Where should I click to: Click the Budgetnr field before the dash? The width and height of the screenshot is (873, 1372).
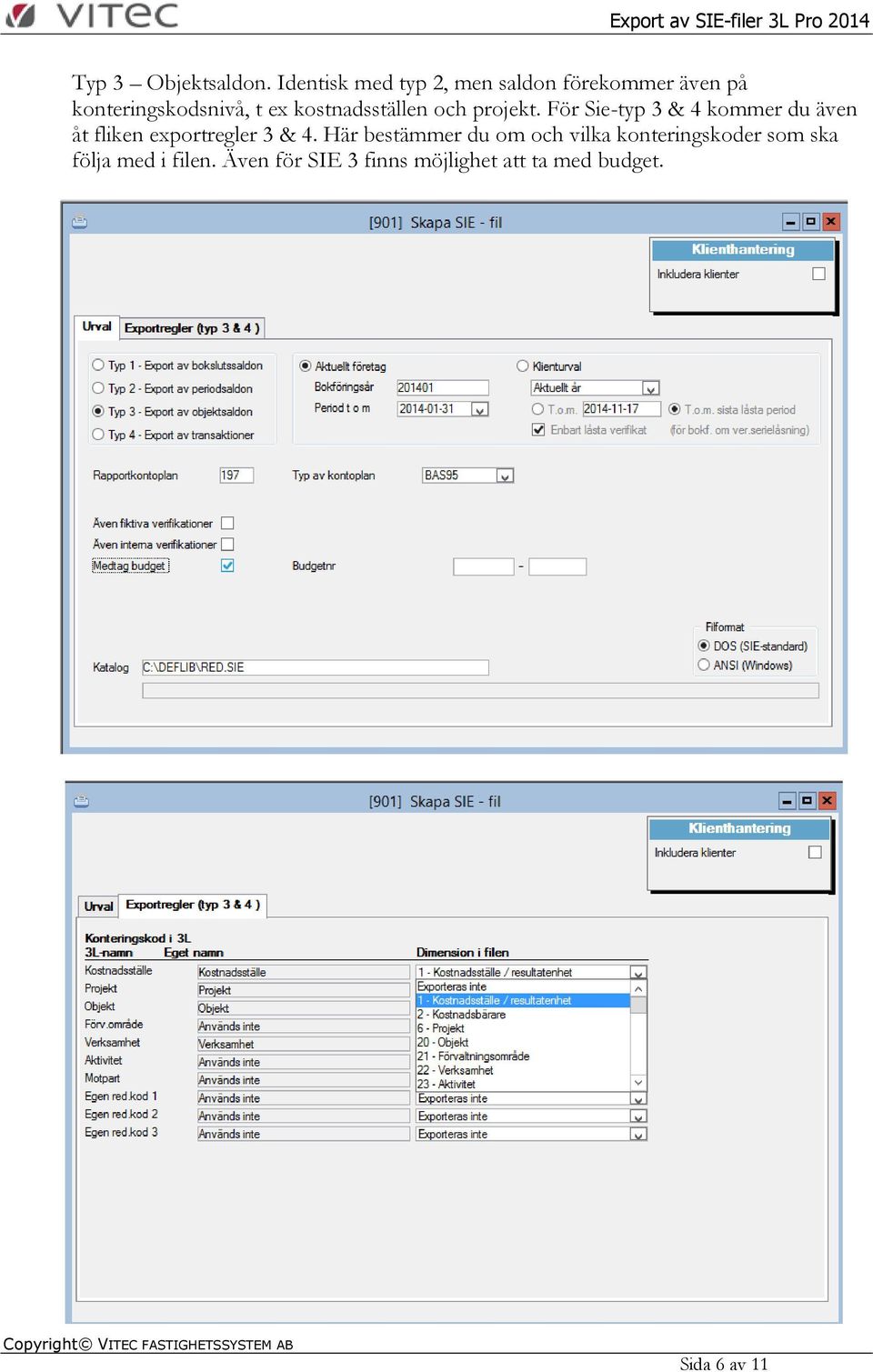[x=484, y=566]
